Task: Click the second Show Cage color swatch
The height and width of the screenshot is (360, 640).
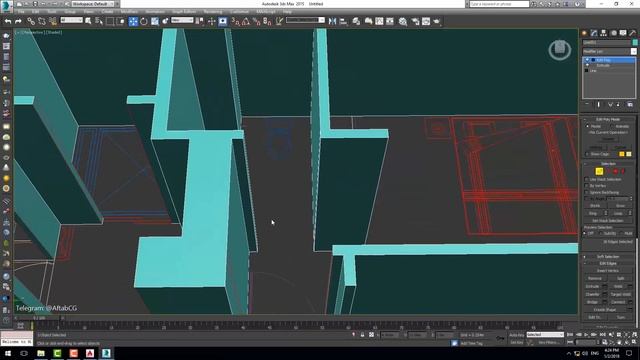Action: pos(629,154)
